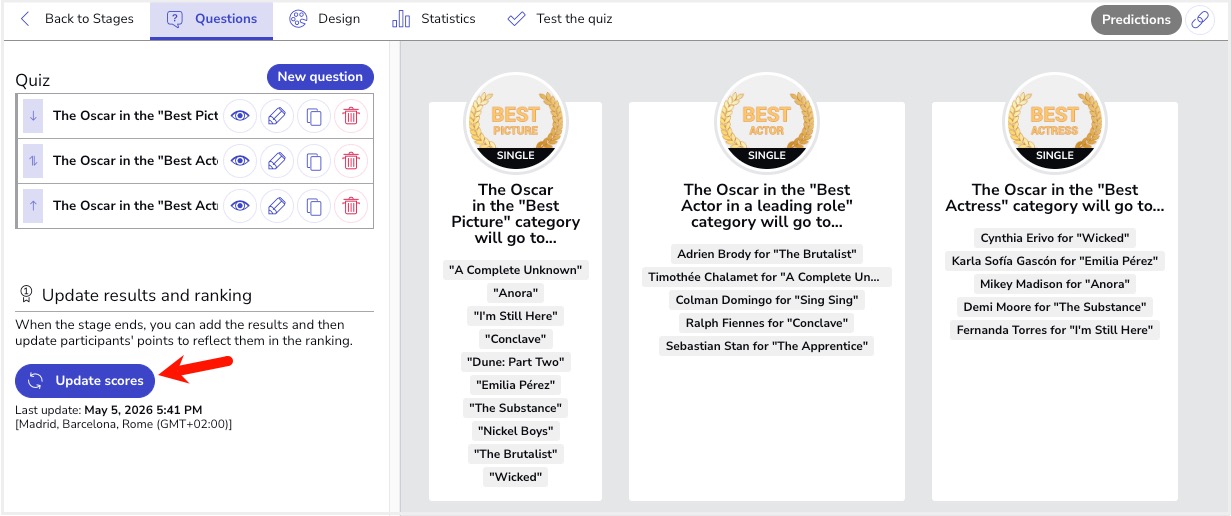Copy quiz link using chain icon
The height and width of the screenshot is (516, 1231).
[1200, 20]
